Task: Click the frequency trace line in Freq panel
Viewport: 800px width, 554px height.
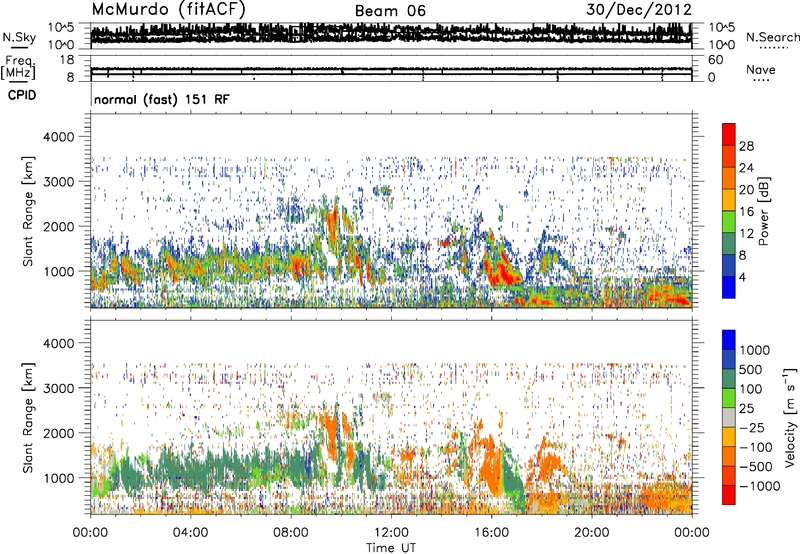Action: point(391,69)
